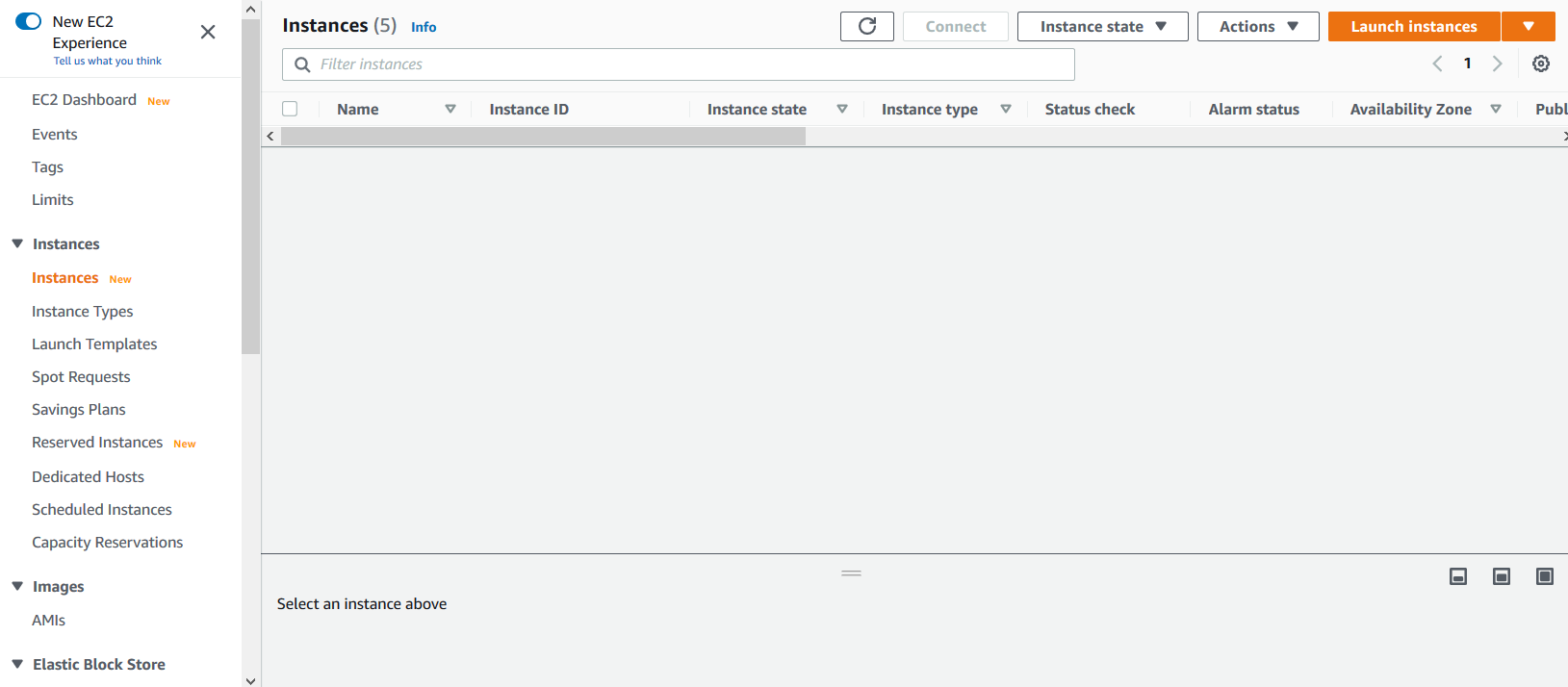Viewport: 1568px width, 687px height.
Task: Set details panel to half-height view
Action: click(x=1502, y=576)
